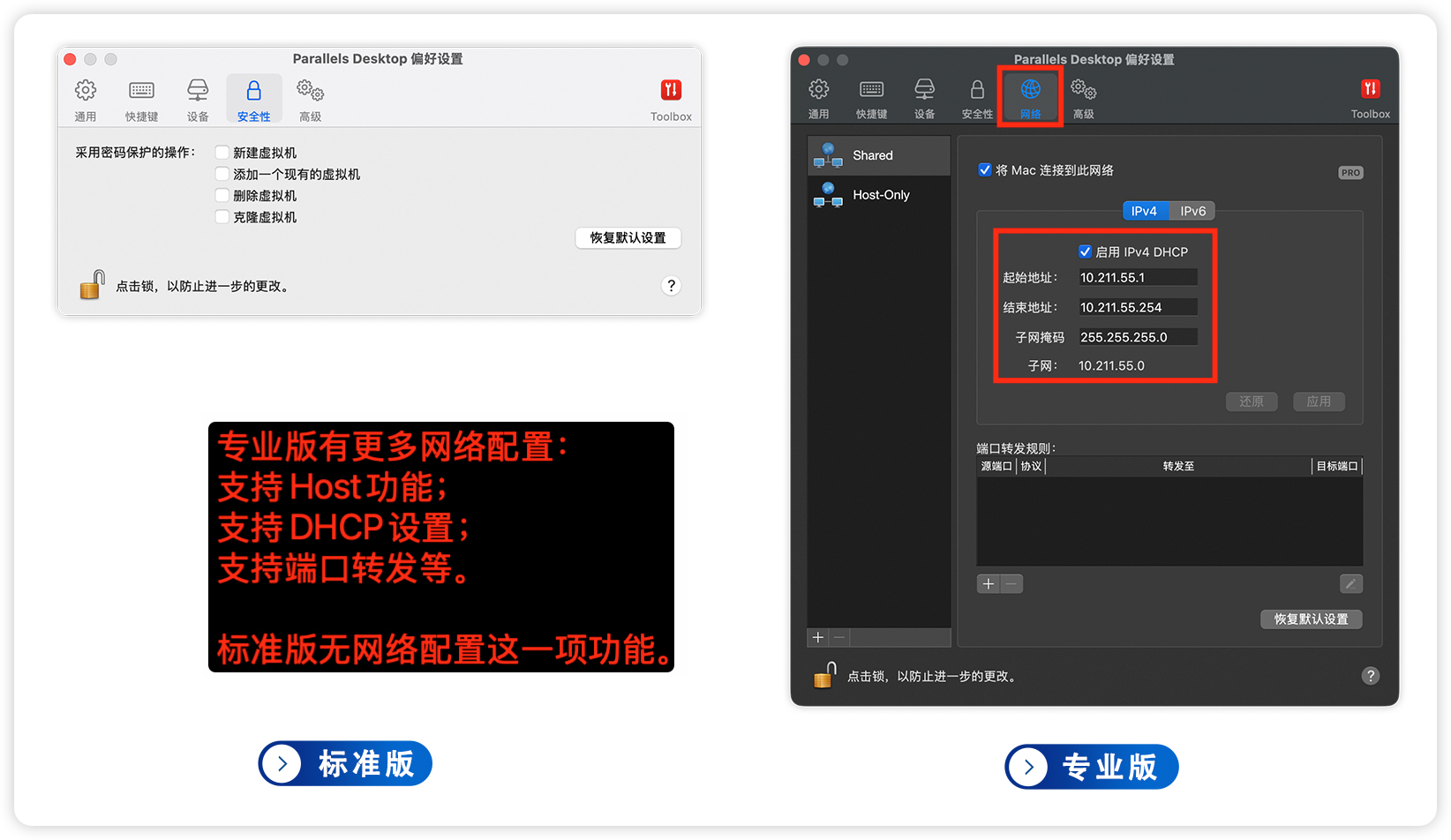Click the padlock icon in dark window
This screenshot has width=1451, height=840.
coord(824,675)
